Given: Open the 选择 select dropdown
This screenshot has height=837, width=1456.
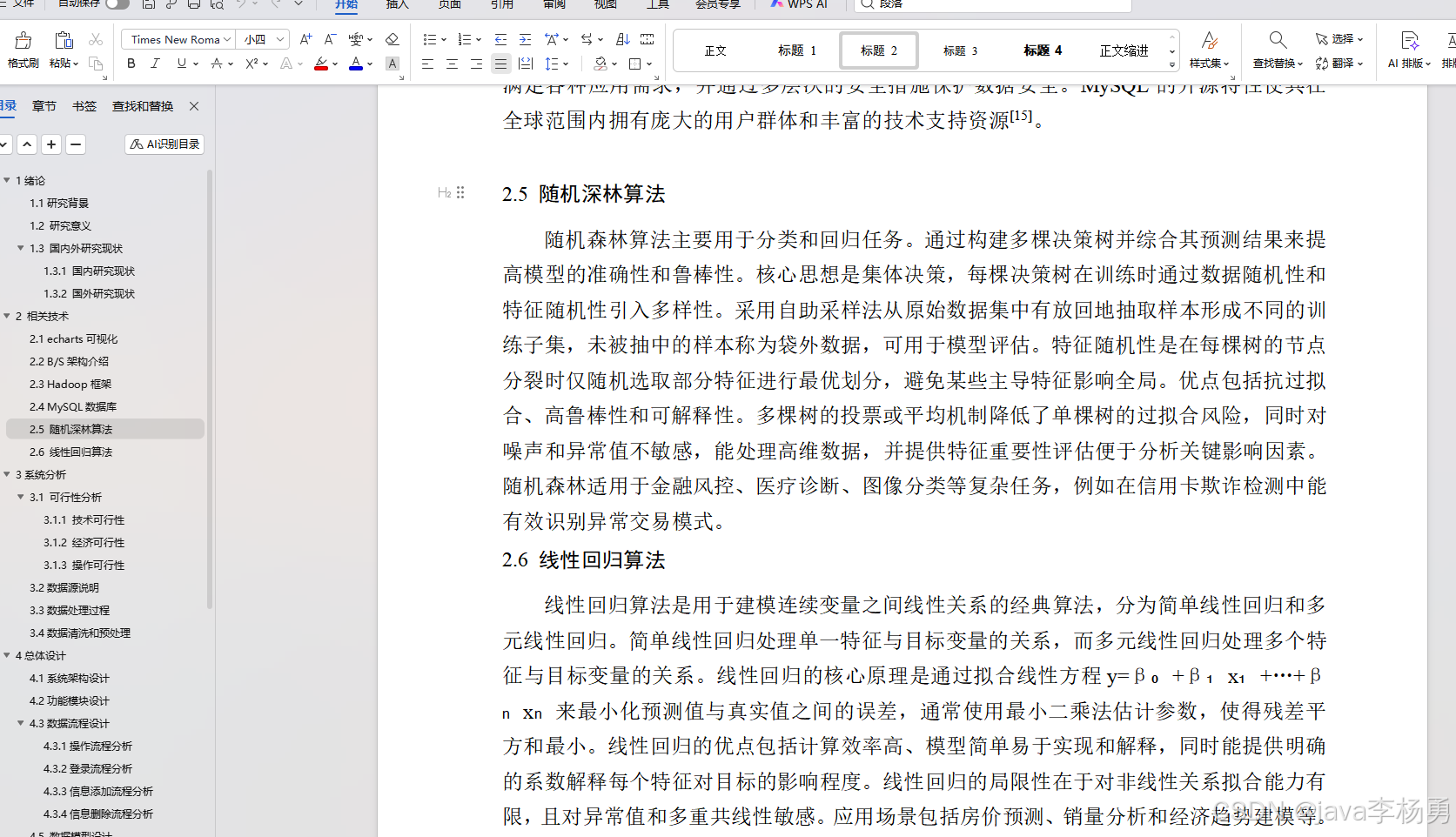Looking at the screenshot, I should 1339,39.
